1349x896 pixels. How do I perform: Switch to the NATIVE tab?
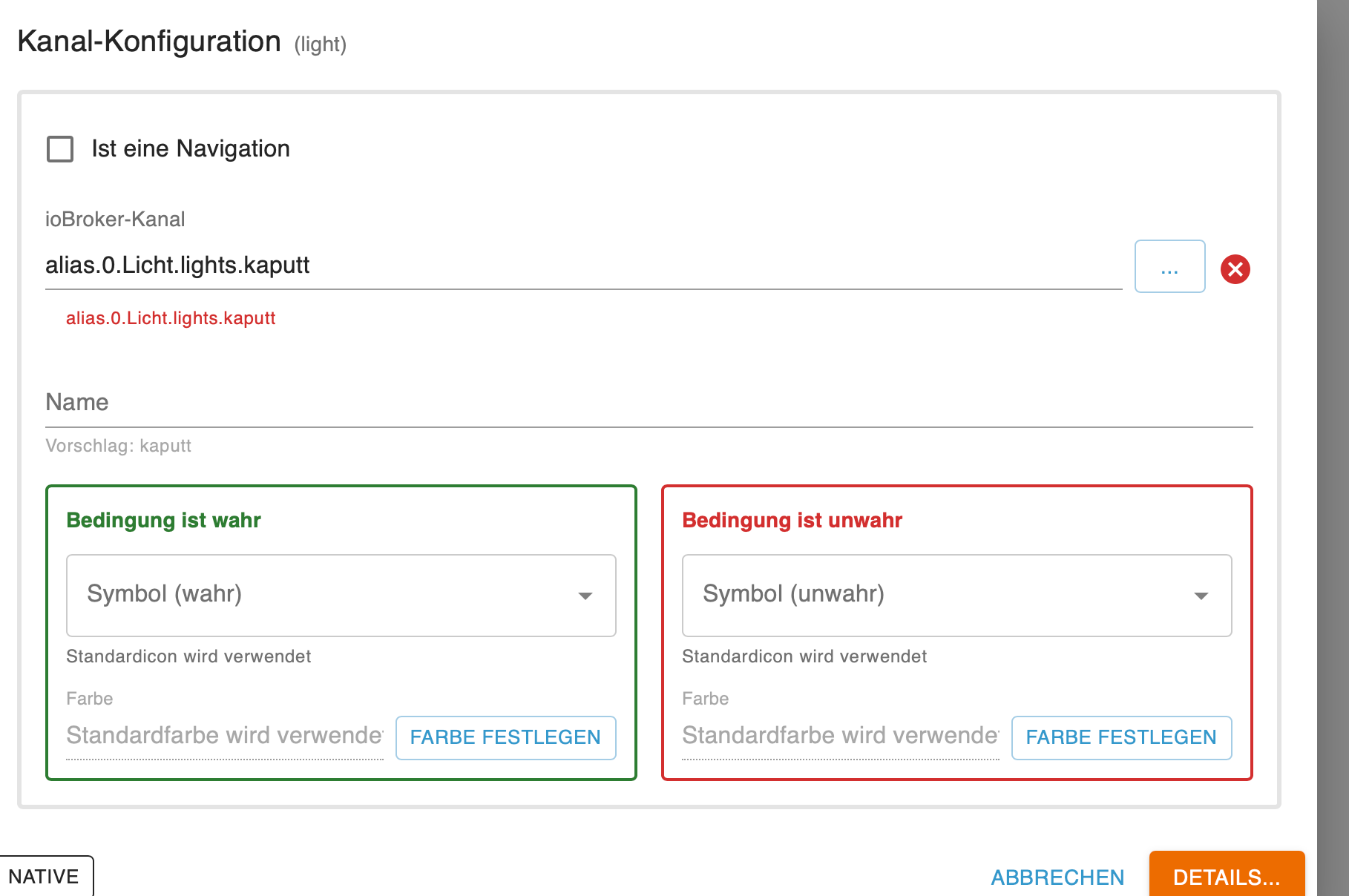coord(45,876)
